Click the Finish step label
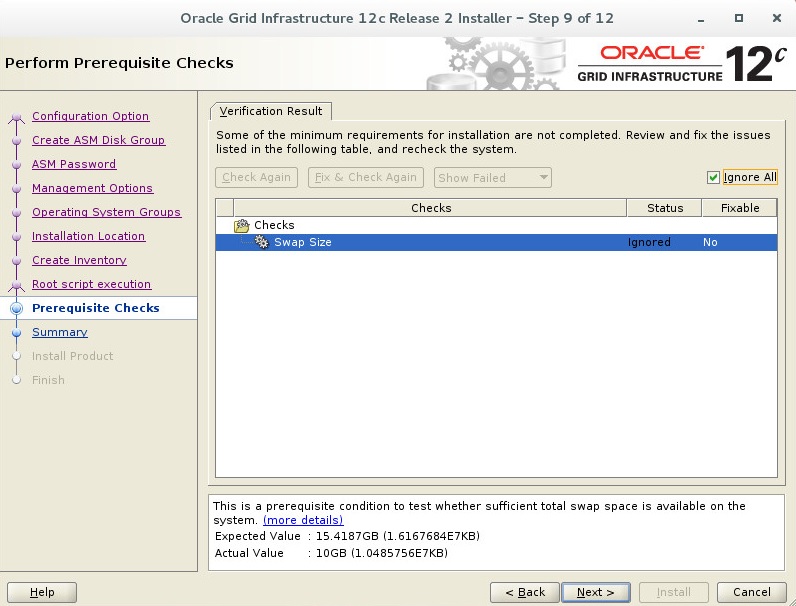This screenshot has height=606, width=796. [48, 380]
